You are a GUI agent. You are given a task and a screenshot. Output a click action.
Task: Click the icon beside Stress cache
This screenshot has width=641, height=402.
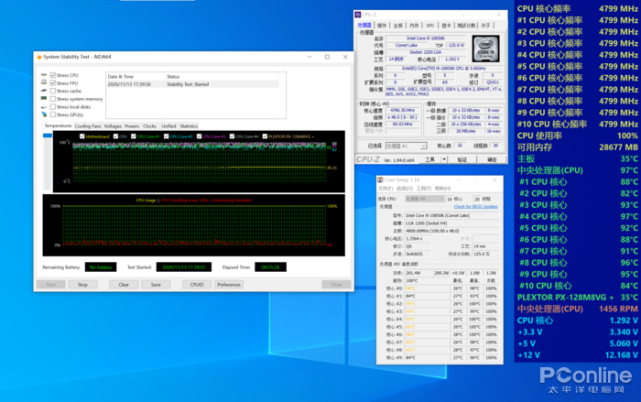(x=44, y=91)
